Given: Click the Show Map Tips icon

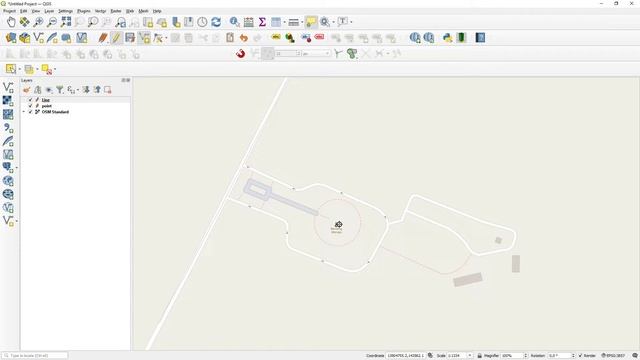Looking at the screenshot, I should (x=311, y=22).
